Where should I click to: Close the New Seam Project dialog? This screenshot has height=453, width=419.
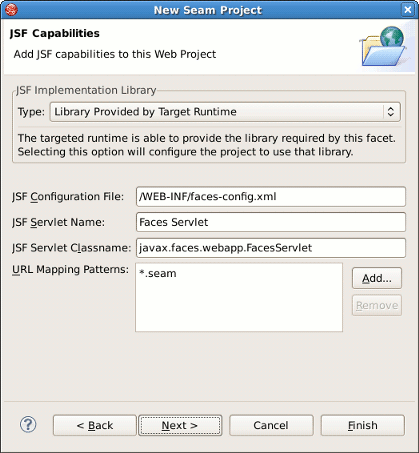[408, 10]
